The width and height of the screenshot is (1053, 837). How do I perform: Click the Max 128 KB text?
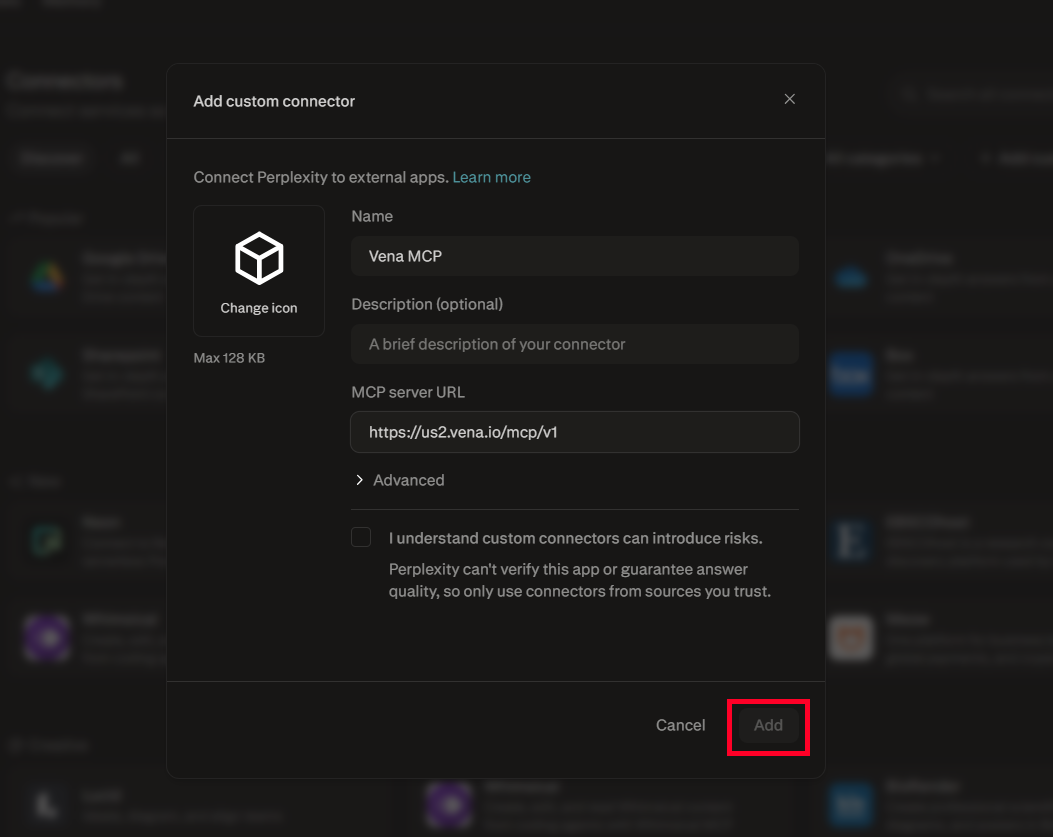coord(229,358)
